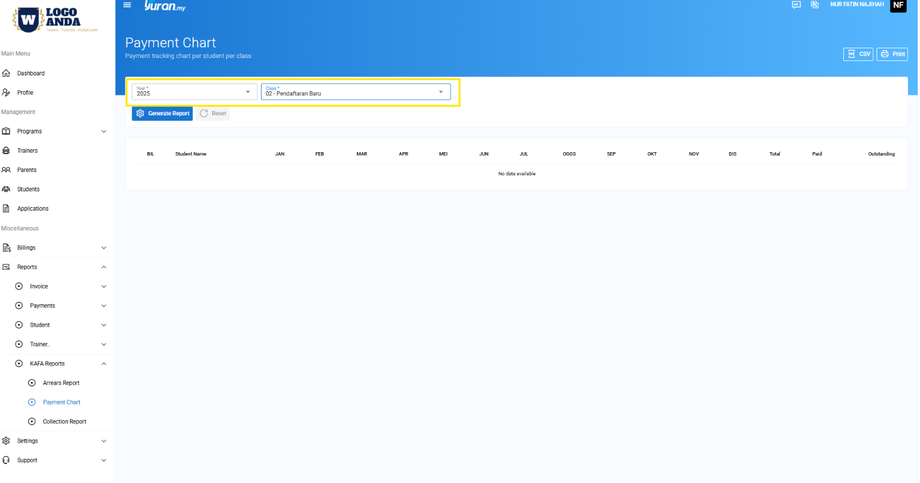Collapse the KAFA Reports chevron
The height and width of the screenshot is (483, 920).
point(104,364)
